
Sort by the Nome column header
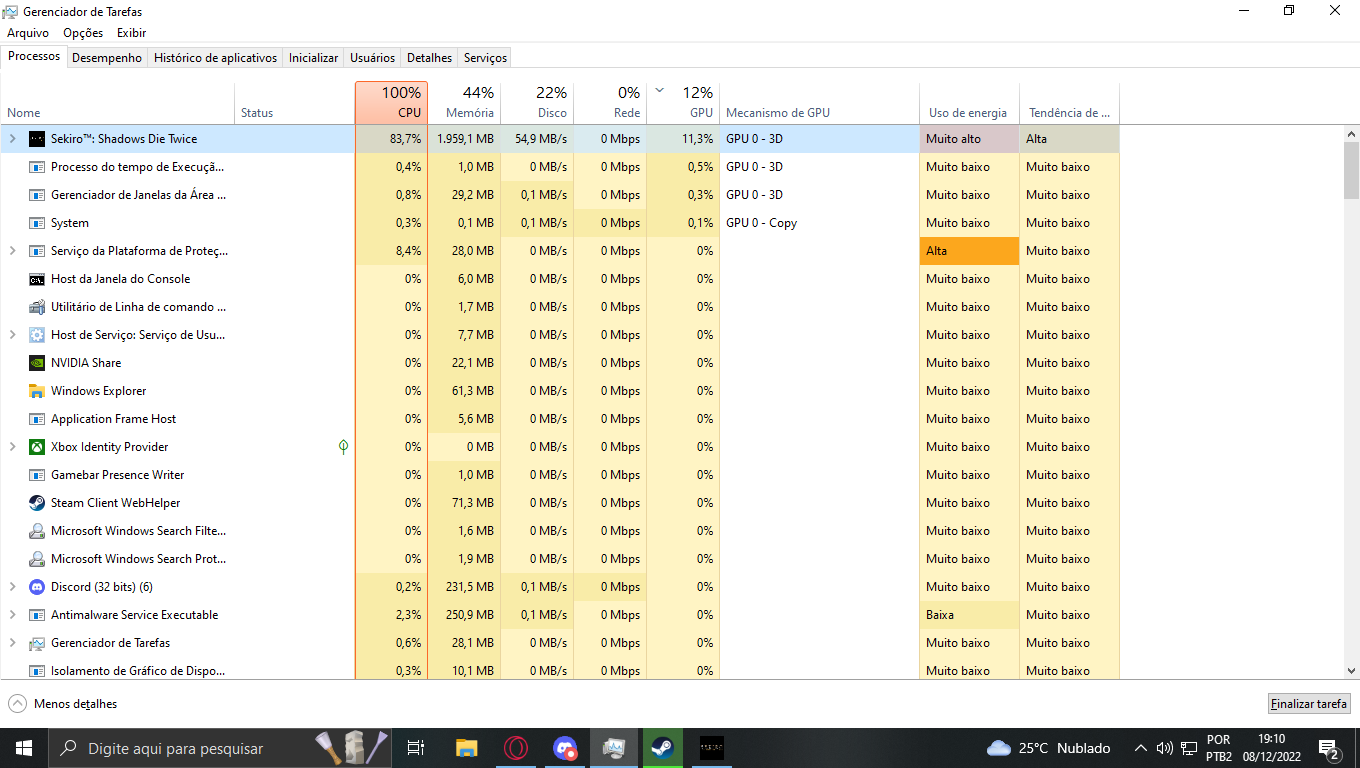coord(118,102)
